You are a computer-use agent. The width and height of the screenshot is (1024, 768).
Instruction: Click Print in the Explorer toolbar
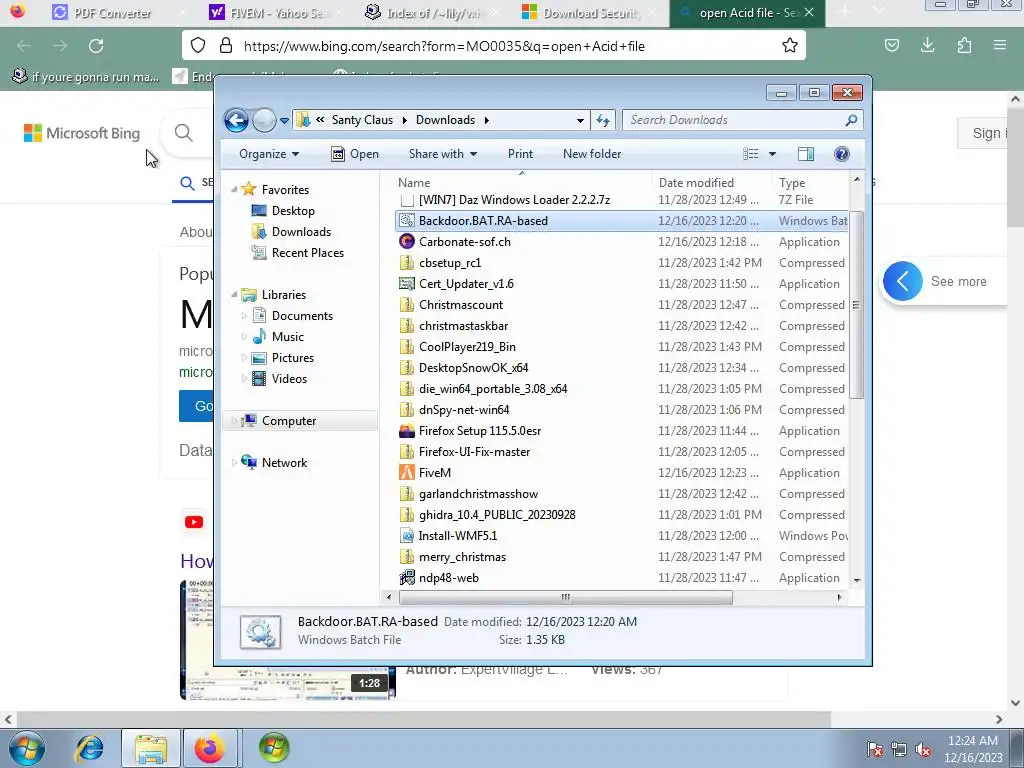pos(520,154)
